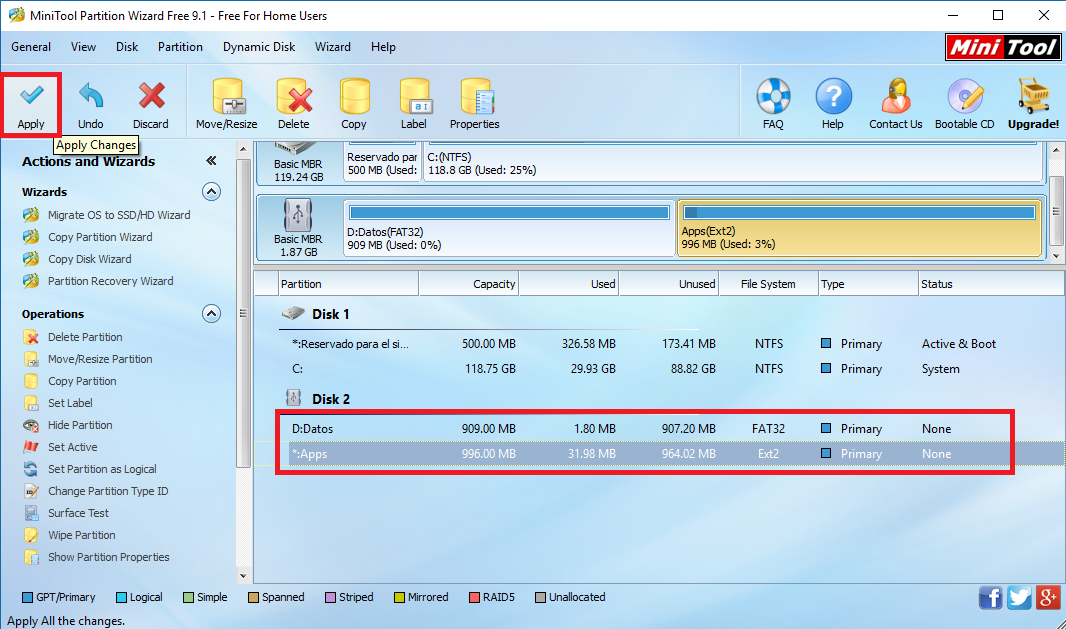Select the Disk 2 header row
1066x629 pixels.
[659, 399]
